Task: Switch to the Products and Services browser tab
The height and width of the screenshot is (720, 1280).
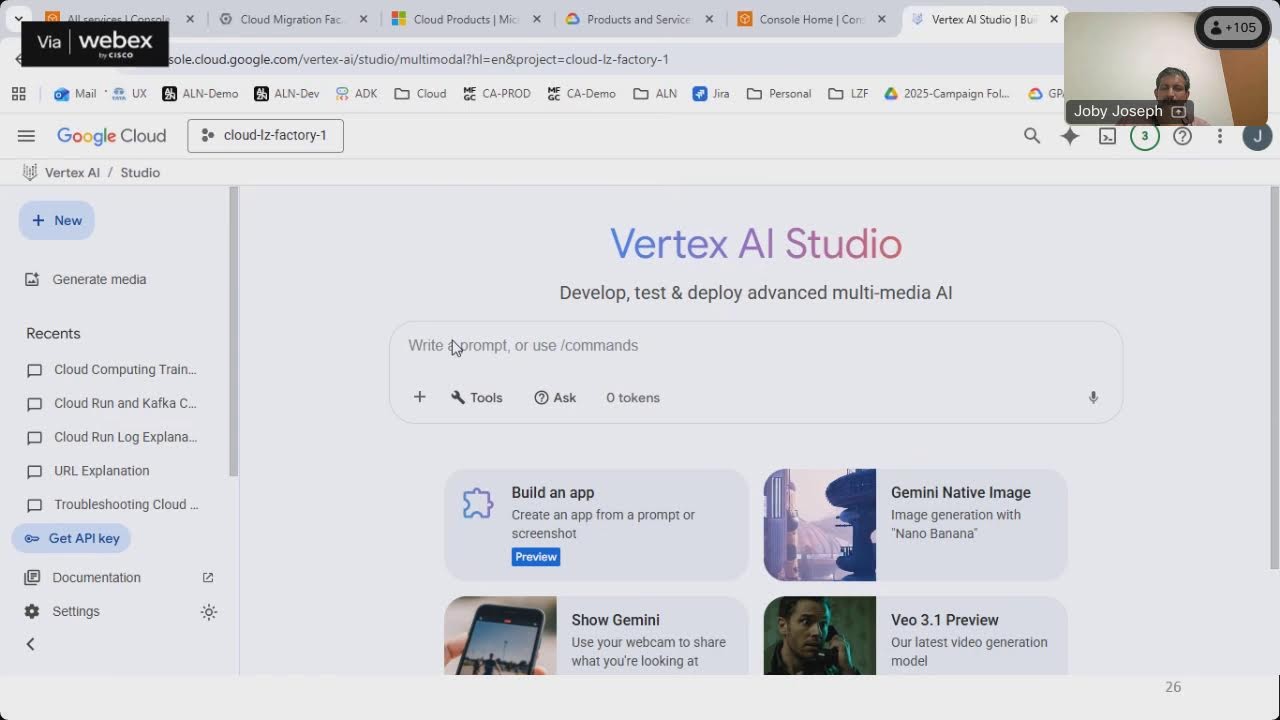Action: coord(638,19)
